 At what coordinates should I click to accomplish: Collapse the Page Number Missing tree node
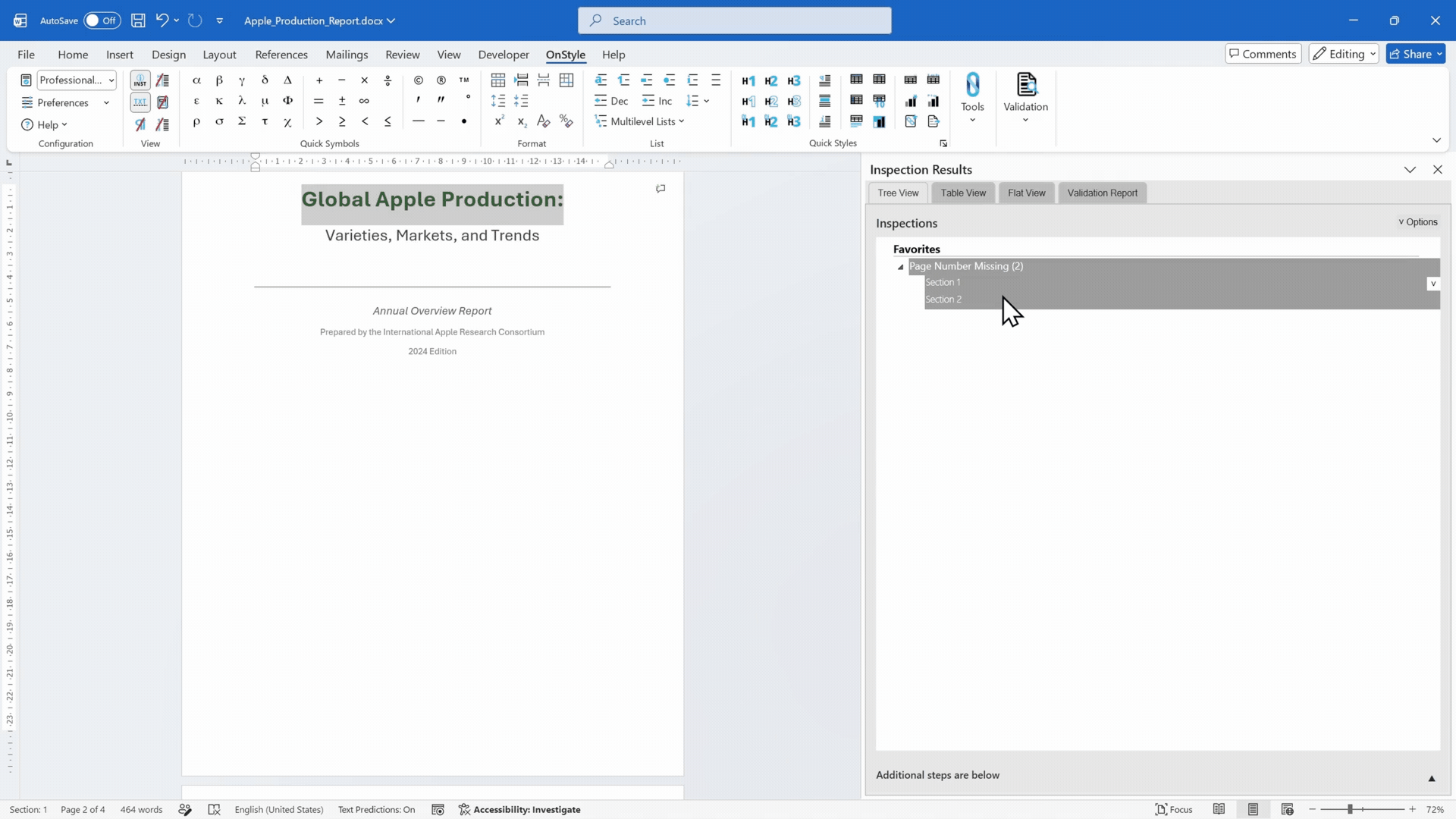tap(901, 267)
